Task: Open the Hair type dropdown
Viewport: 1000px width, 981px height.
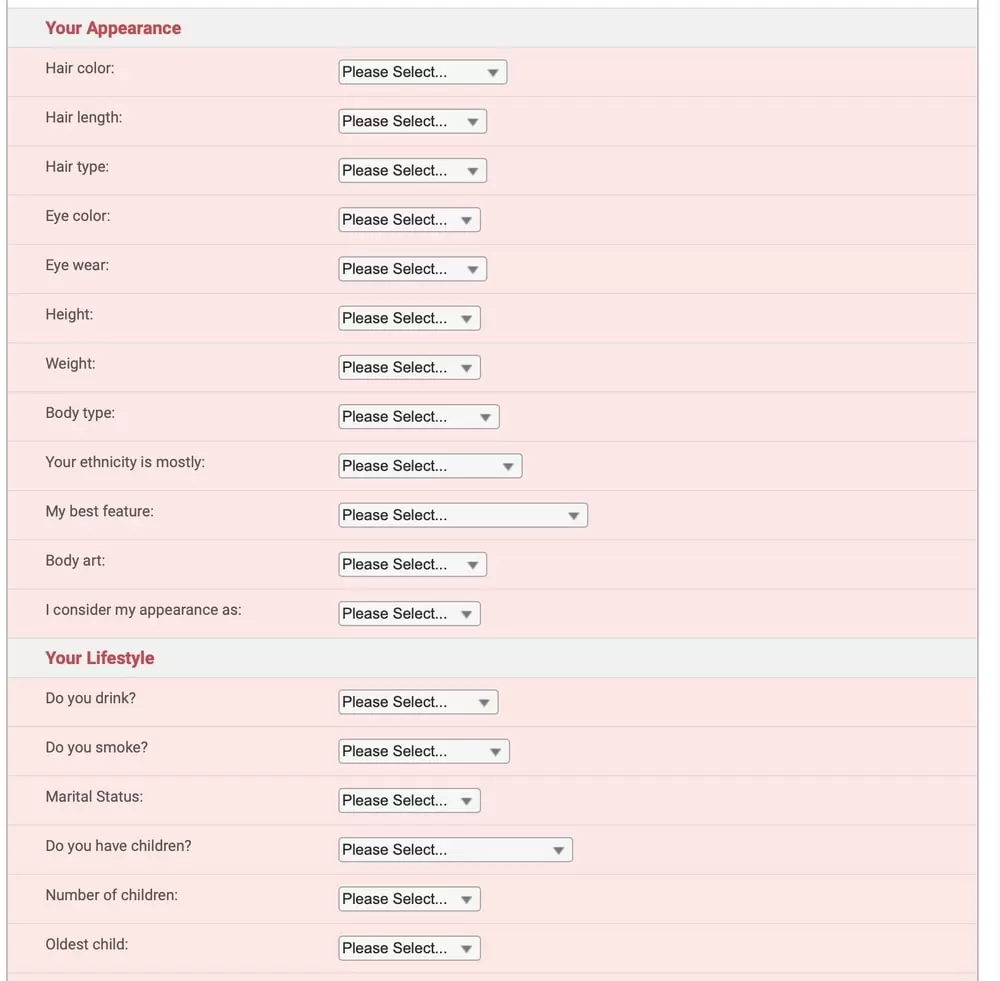Action: 412,171
